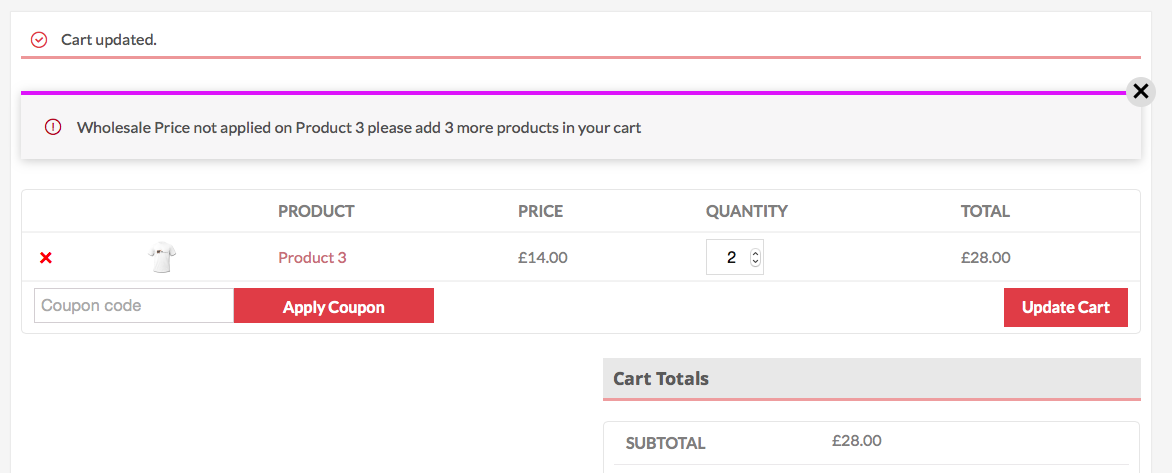This screenshot has width=1172, height=473.
Task: Open the Product 3 link
Action: coord(312,258)
